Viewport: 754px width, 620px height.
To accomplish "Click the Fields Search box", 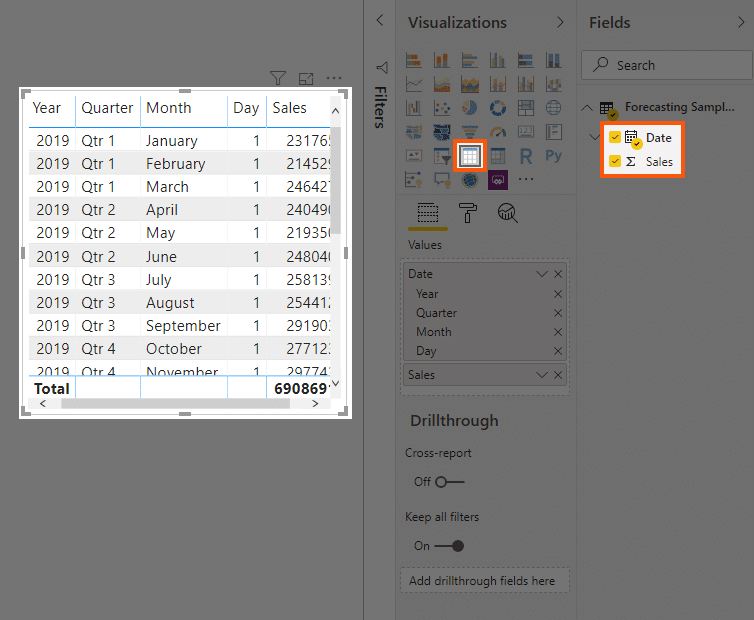I will (x=667, y=65).
